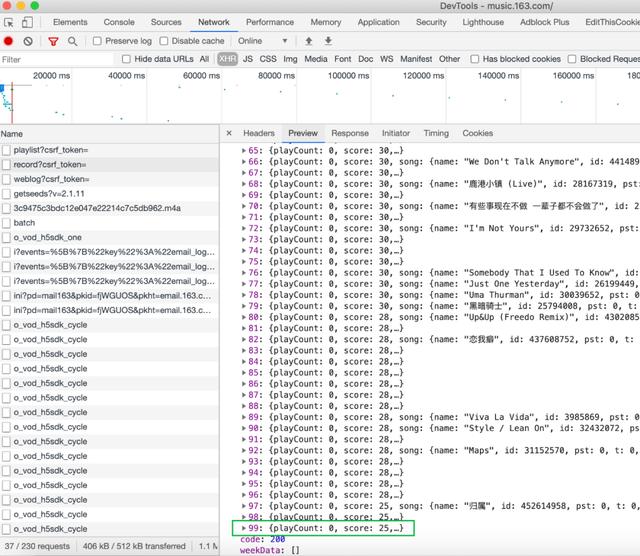Click the Name column header
Screen dimensions: 640x556
[109, 134]
